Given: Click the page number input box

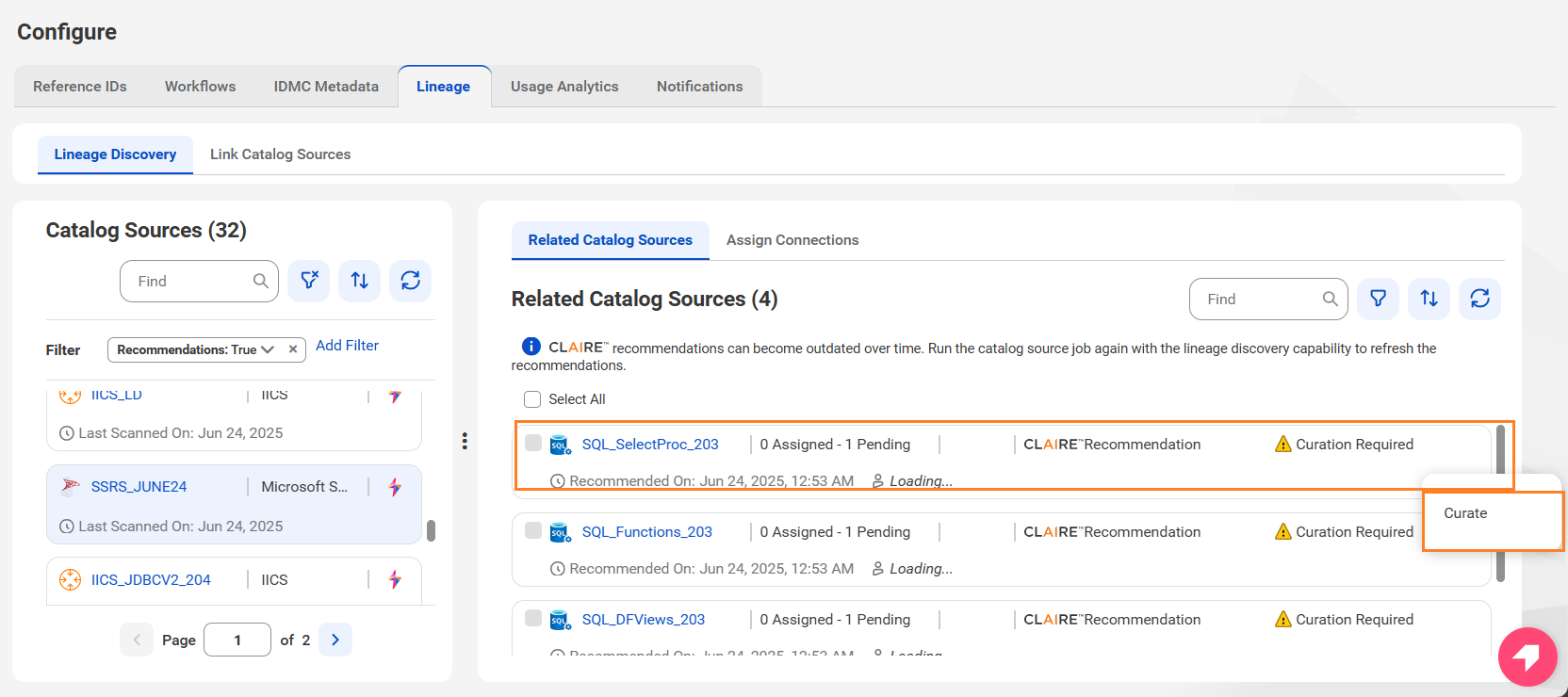Looking at the screenshot, I should click(237, 640).
